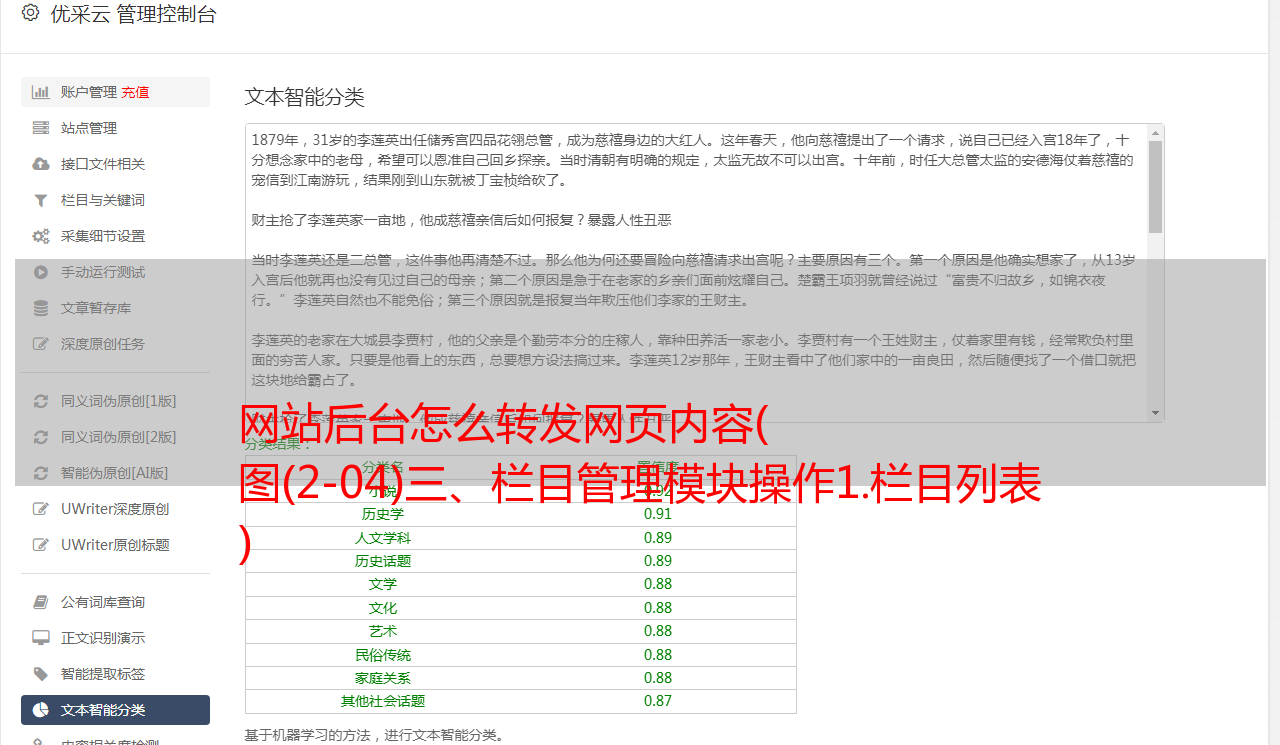Click the 历史话题 category cell
Screen dimensions: 1280x745
(383, 561)
